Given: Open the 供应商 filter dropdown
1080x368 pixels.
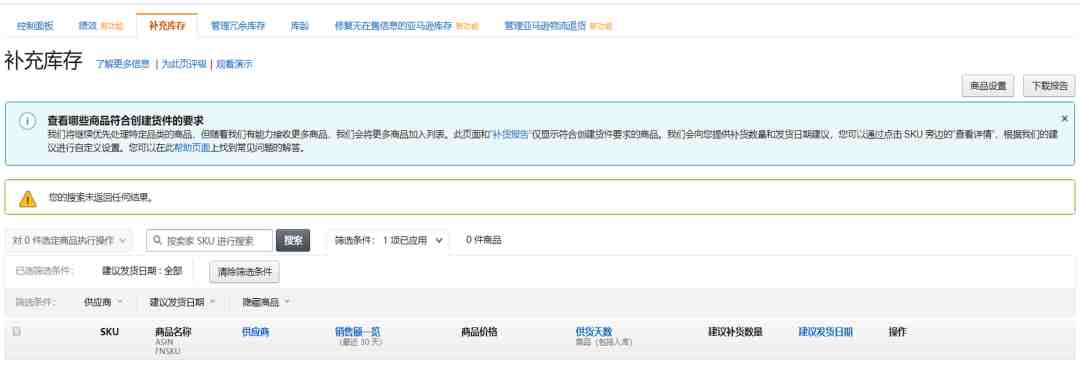Looking at the screenshot, I should pos(103,302).
